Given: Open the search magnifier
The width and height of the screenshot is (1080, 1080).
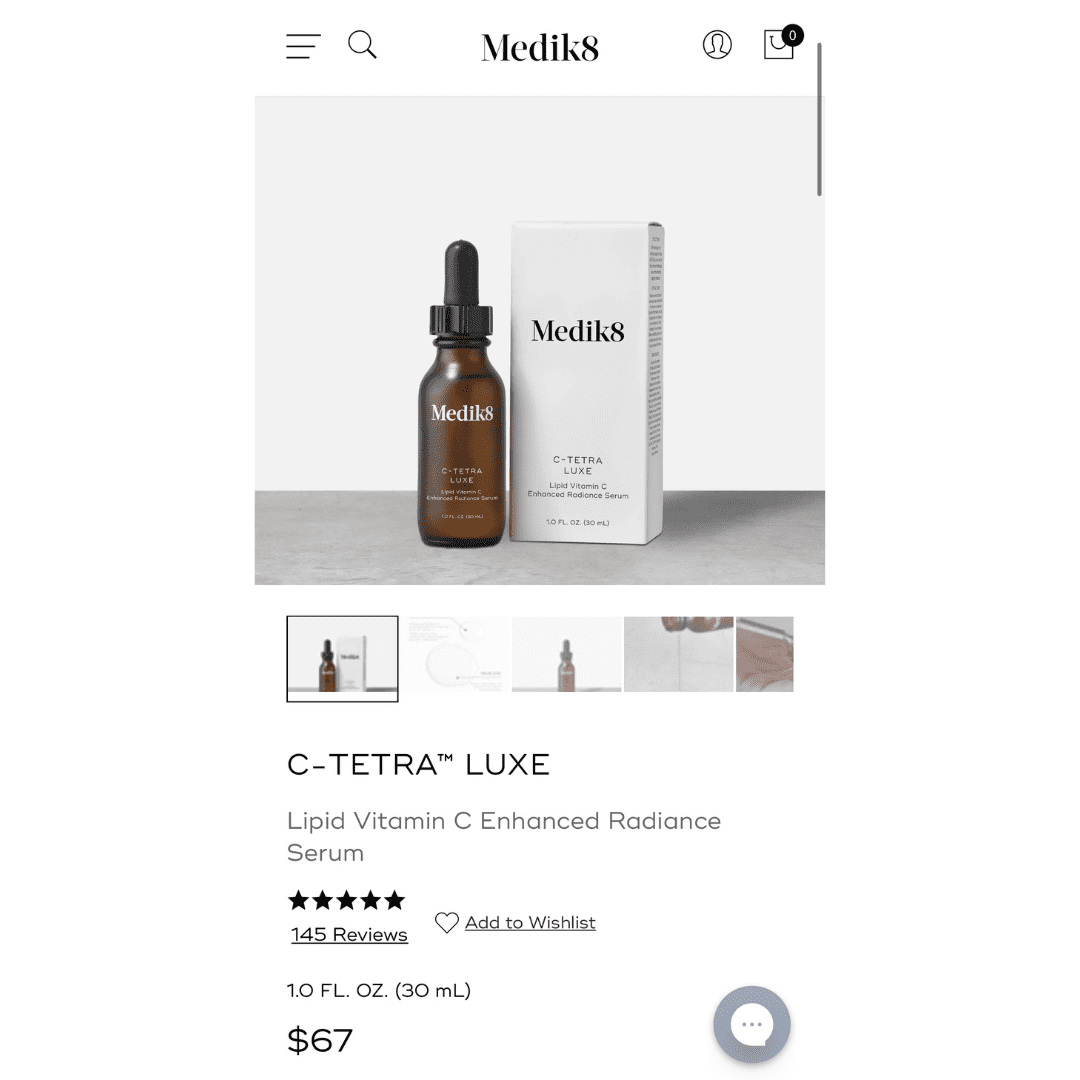Looking at the screenshot, I should [362, 45].
